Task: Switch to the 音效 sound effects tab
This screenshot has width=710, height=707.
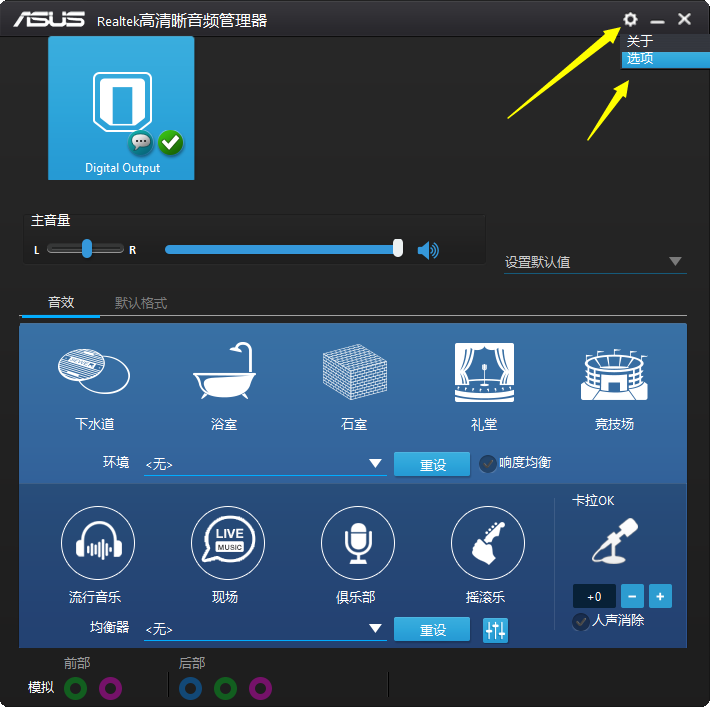Action: click(x=61, y=302)
